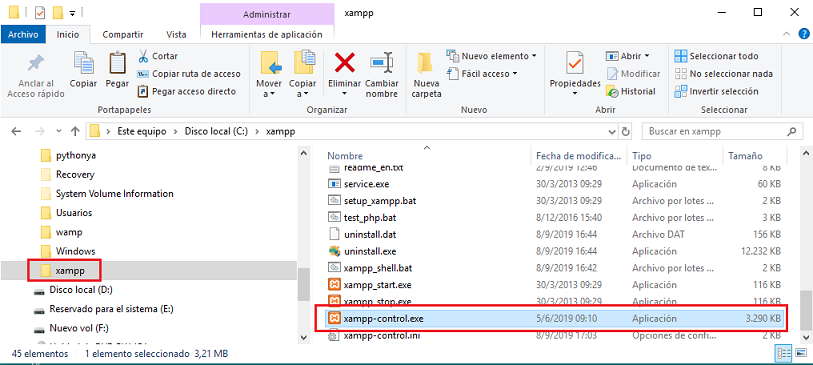This screenshot has height=365, width=813.
Task: Click the search magnifier icon
Action: point(792,132)
